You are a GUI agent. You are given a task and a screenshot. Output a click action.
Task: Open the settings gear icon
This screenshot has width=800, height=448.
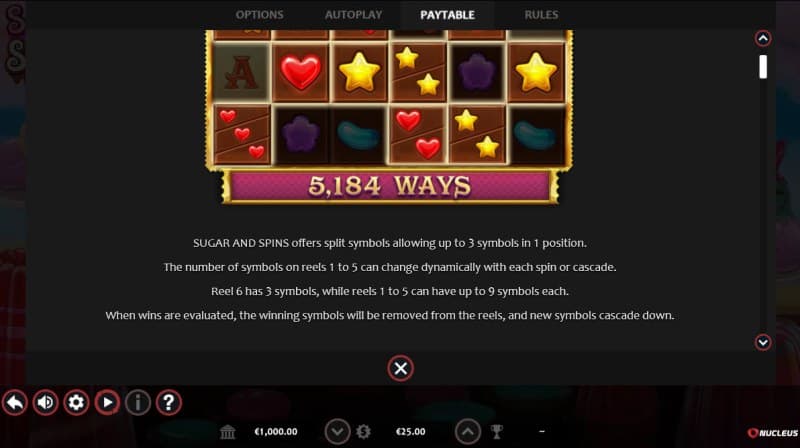click(x=76, y=403)
